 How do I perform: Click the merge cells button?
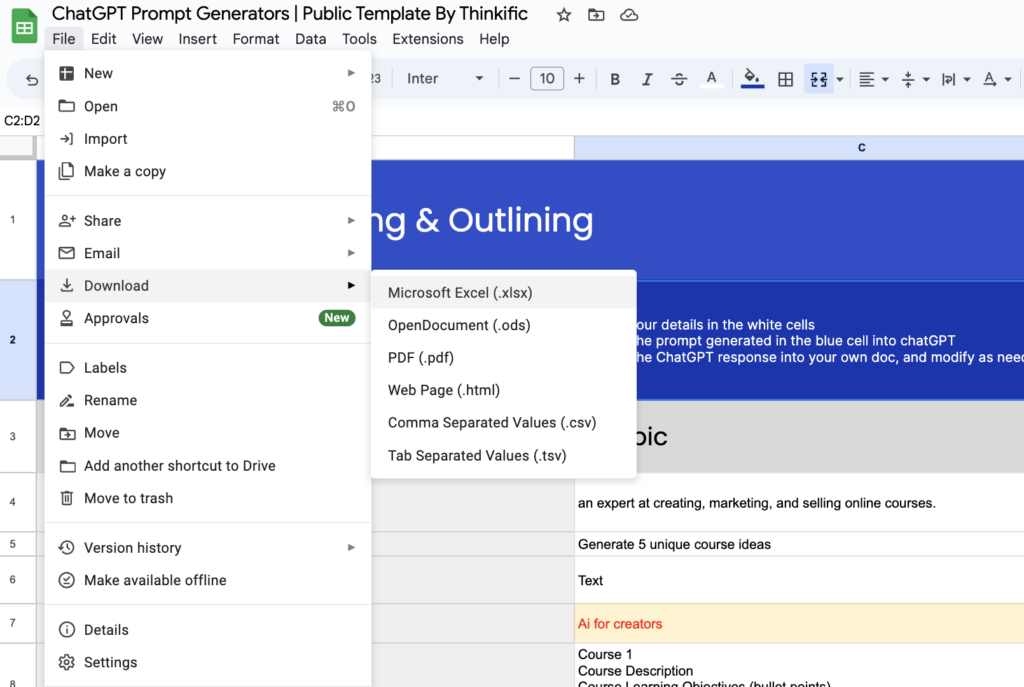[818, 79]
